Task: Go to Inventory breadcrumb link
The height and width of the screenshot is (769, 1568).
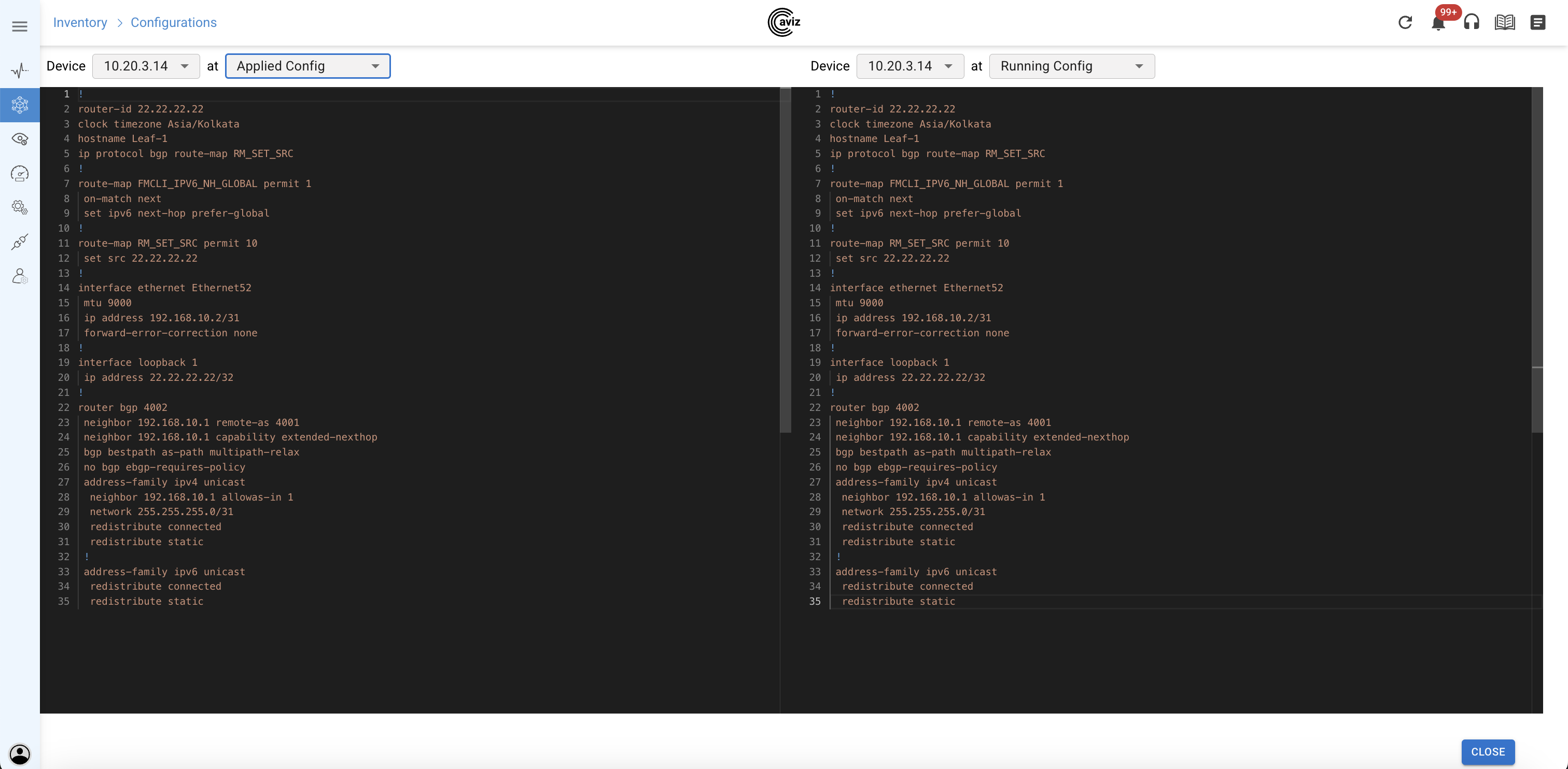Action: pyautogui.click(x=80, y=22)
